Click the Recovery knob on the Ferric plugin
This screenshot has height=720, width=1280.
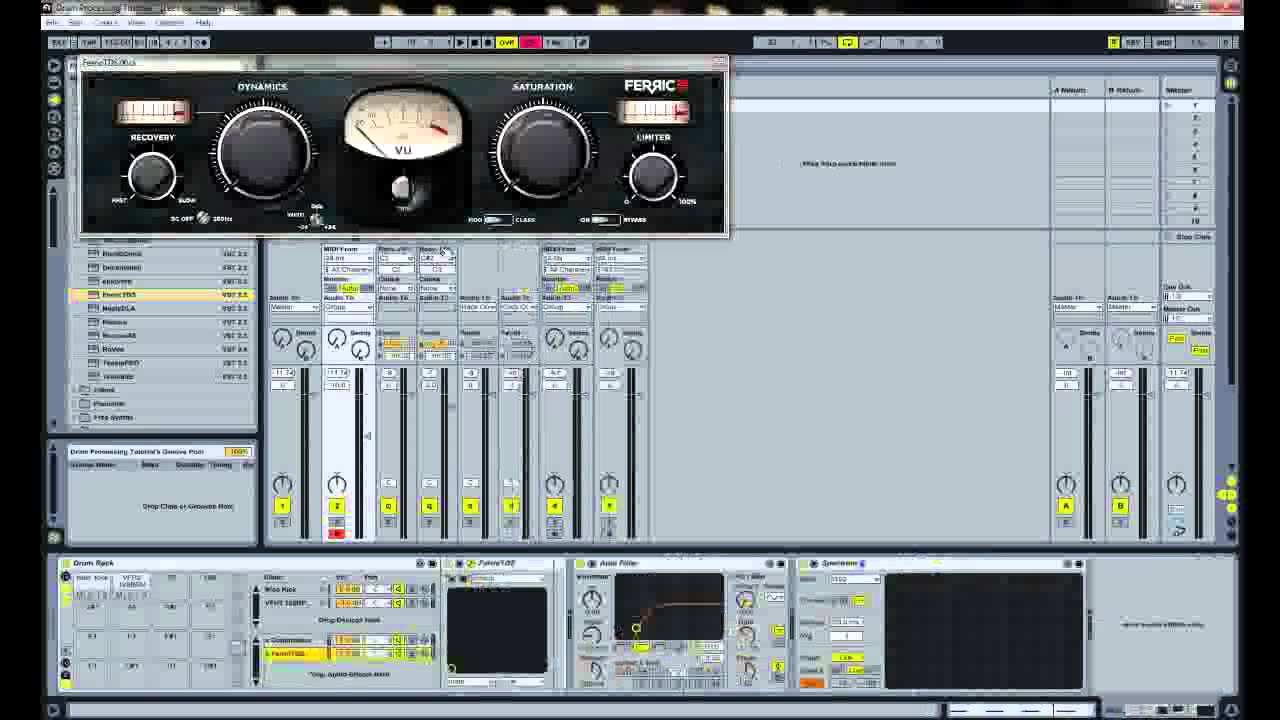152,176
